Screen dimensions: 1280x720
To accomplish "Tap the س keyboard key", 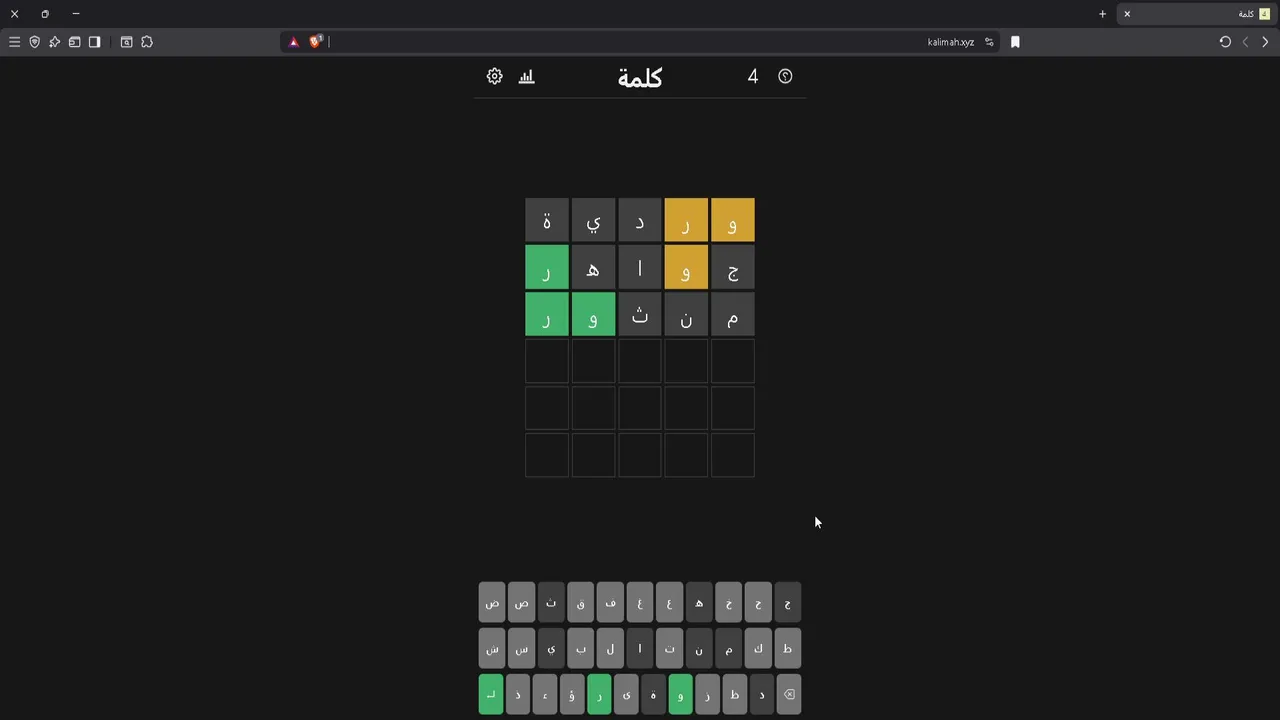I will (x=521, y=649).
